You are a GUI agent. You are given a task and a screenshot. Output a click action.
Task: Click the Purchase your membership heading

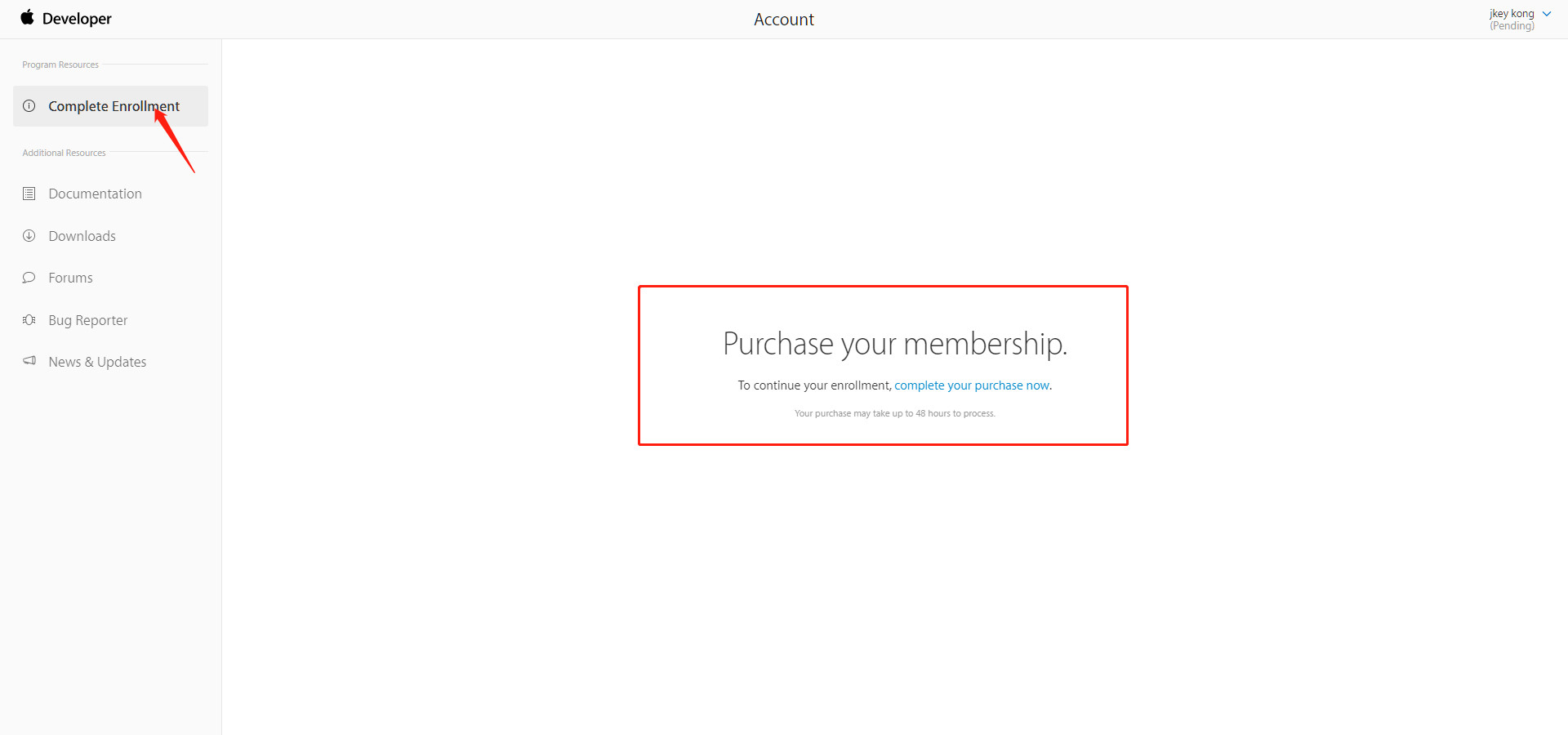pos(895,344)
